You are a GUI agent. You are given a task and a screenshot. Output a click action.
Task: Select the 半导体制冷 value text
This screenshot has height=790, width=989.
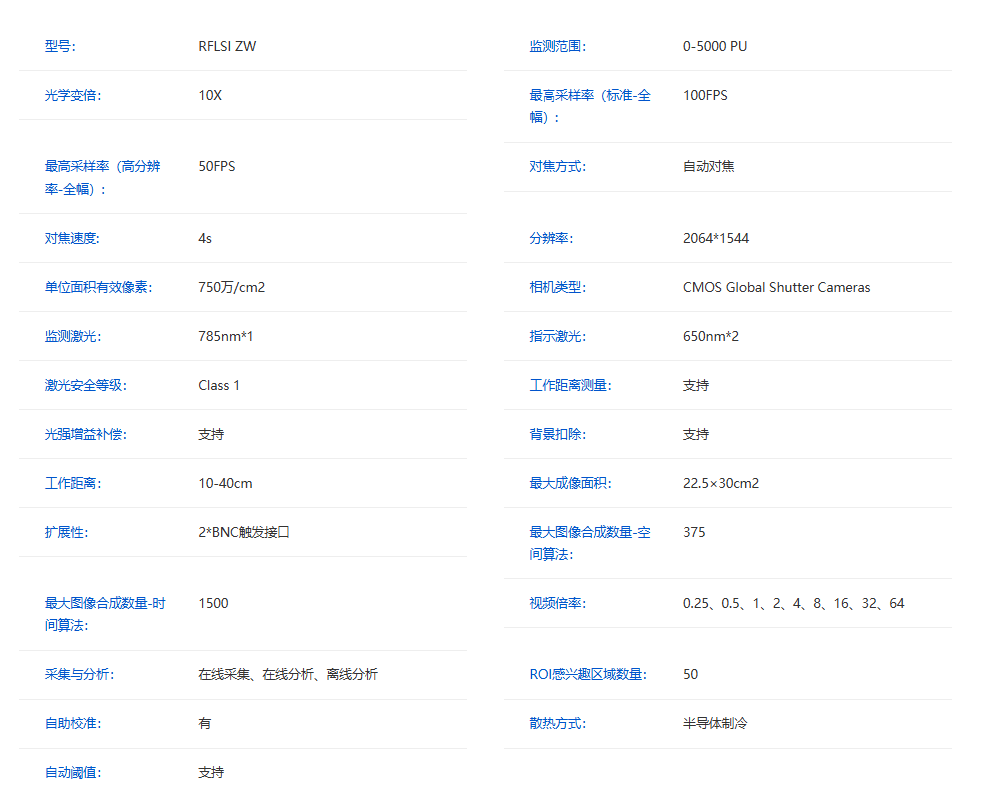click(x=716, y=723)
